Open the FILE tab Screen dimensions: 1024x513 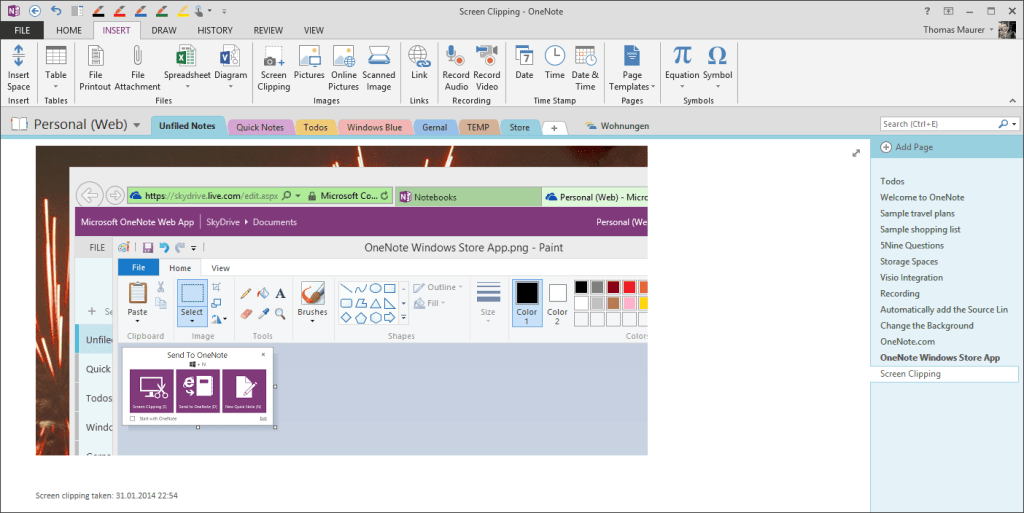coord(22,30)
